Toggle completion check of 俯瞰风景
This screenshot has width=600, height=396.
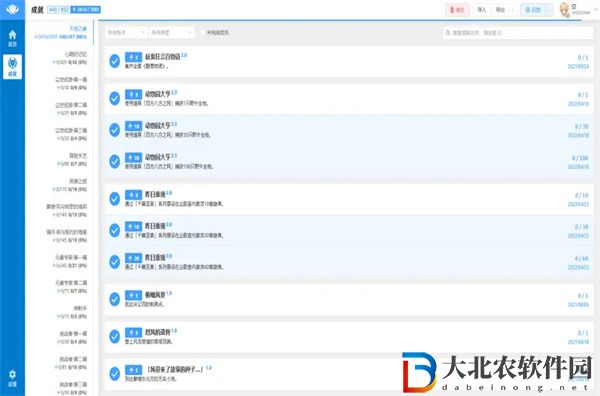[114, 299]
